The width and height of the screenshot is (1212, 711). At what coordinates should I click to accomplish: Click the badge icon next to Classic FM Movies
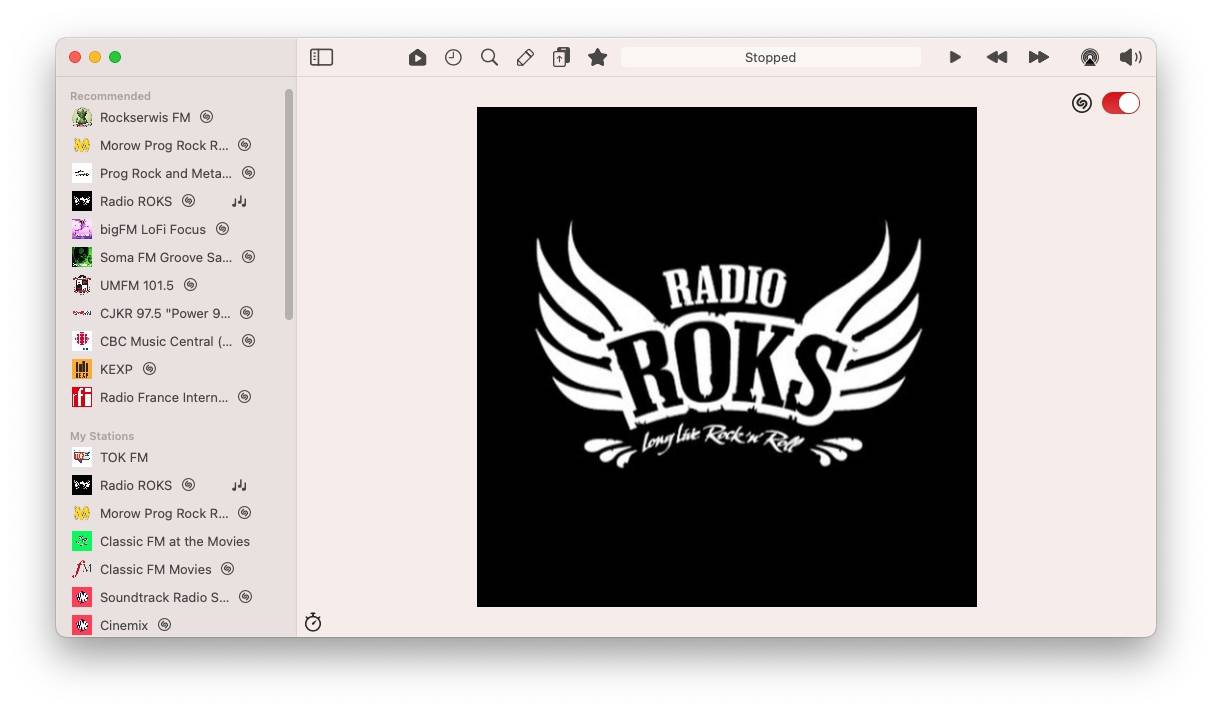(x=228, y=569)
